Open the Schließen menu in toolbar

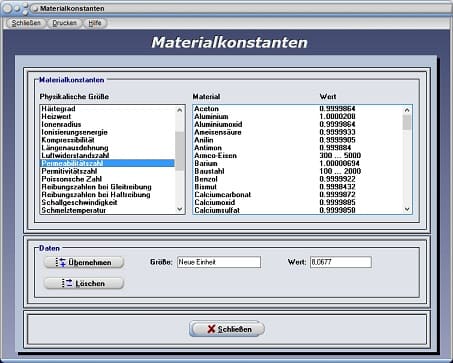pyautogui.click(x=26, y=23)
